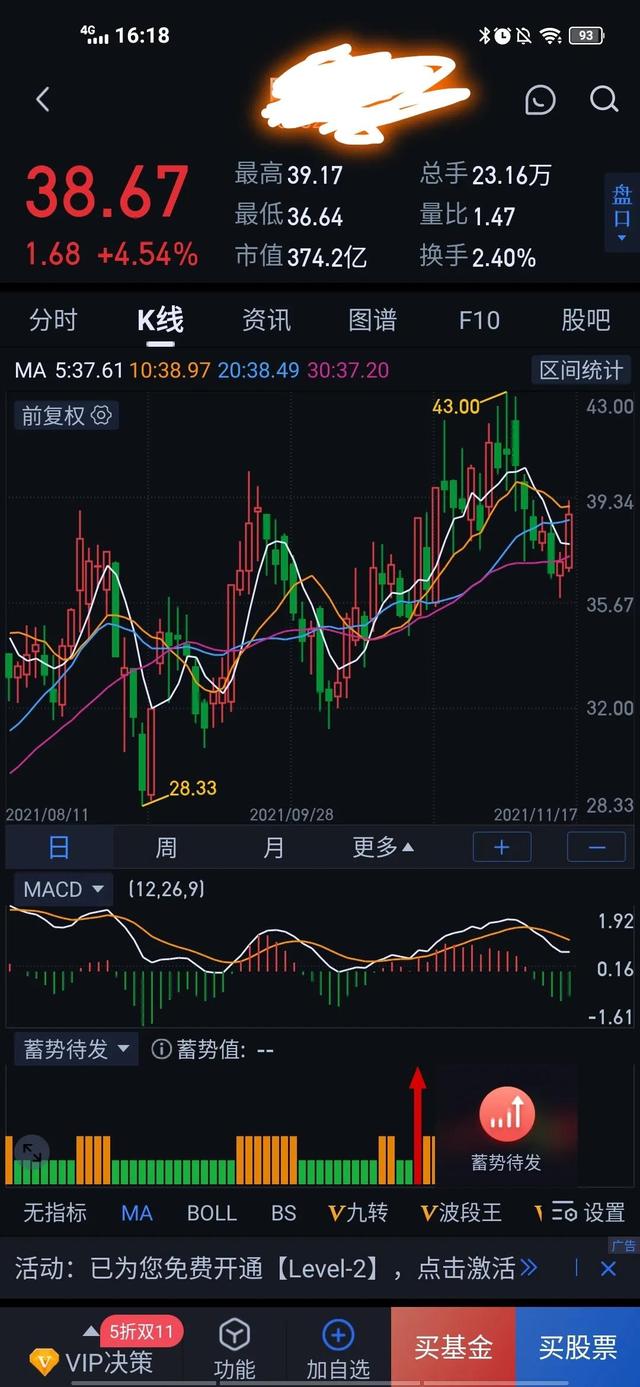The height and width of the screenshot is (1387, 640).
Task: Open the chat message icon
Action: 540,99
